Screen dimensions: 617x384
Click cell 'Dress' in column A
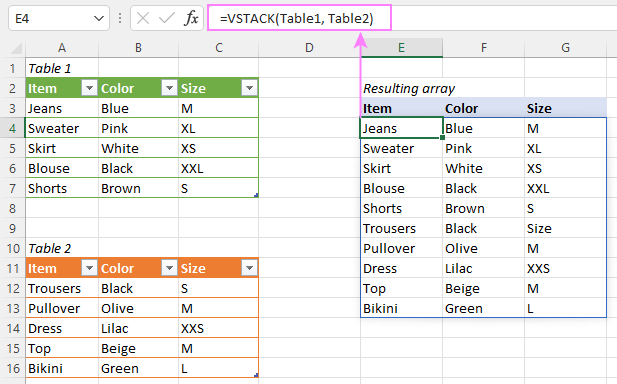click(x=62, y=328)
